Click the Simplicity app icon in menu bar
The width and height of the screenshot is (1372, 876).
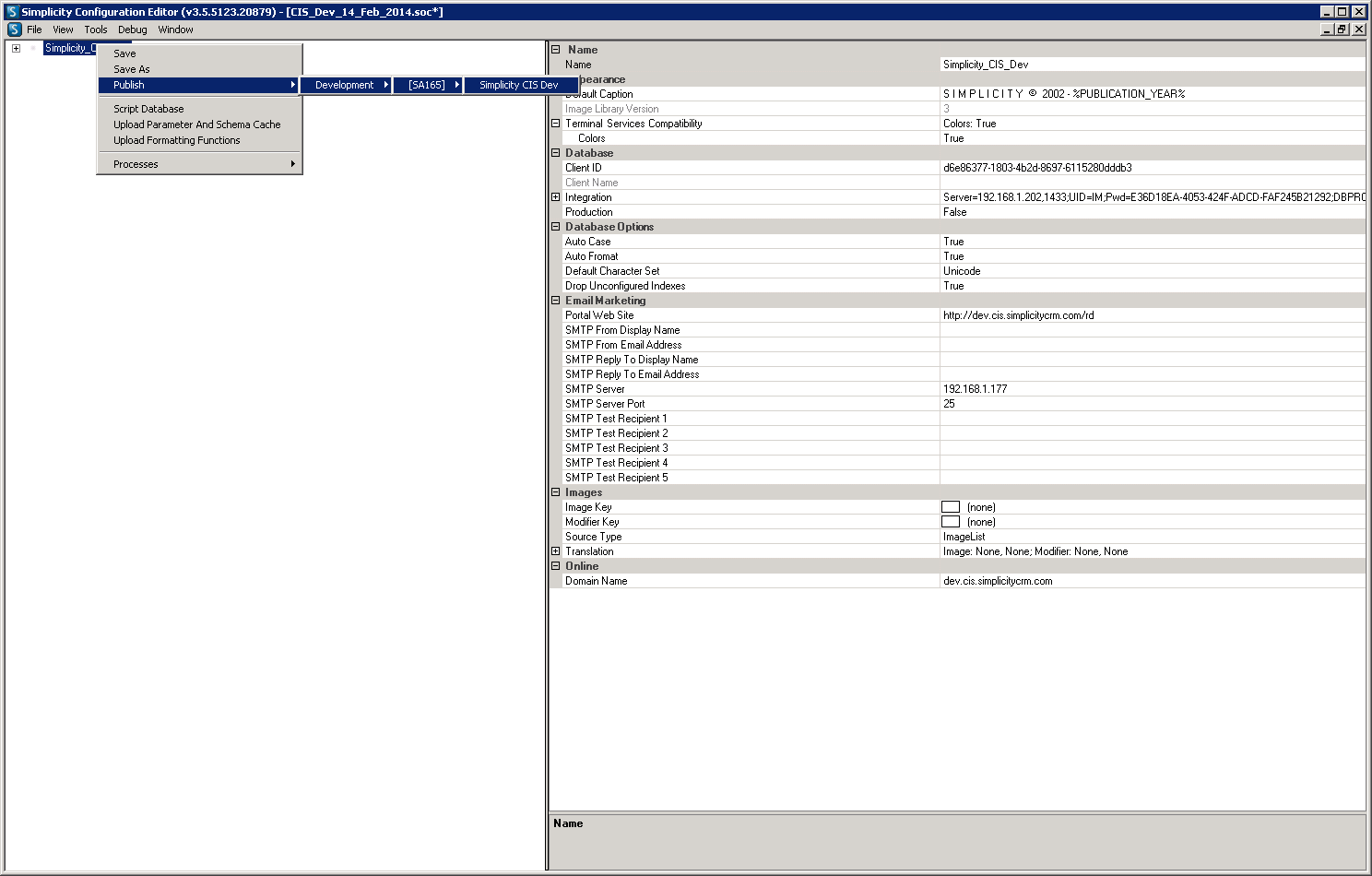(14, 30)
